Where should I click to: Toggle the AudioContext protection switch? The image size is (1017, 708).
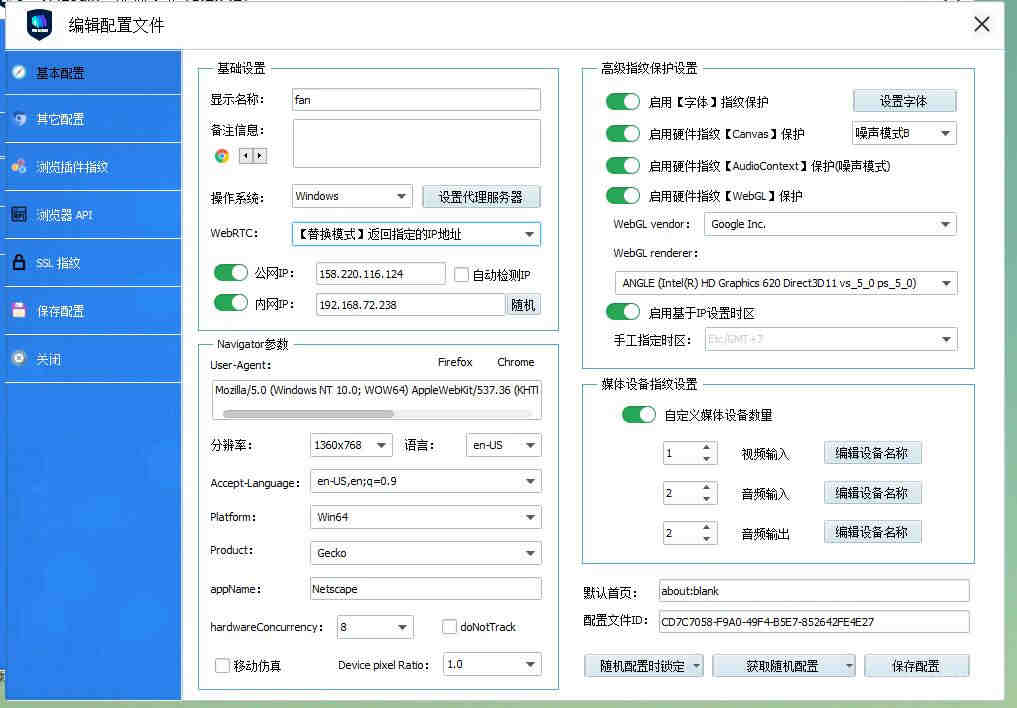(623, 165)
